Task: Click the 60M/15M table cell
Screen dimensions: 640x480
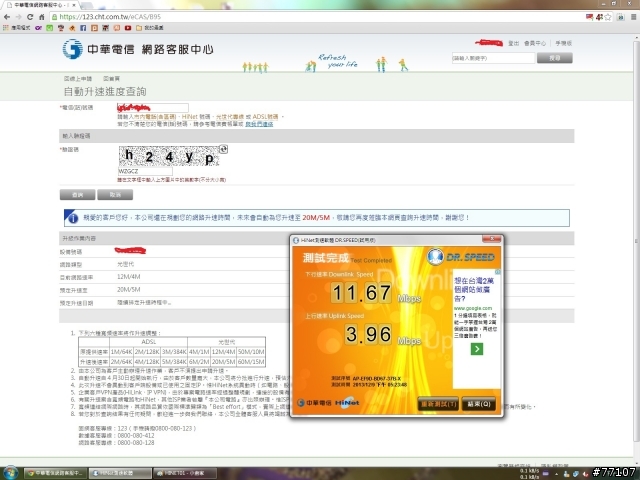Action: pyautogui.click(x=251, y=362)
